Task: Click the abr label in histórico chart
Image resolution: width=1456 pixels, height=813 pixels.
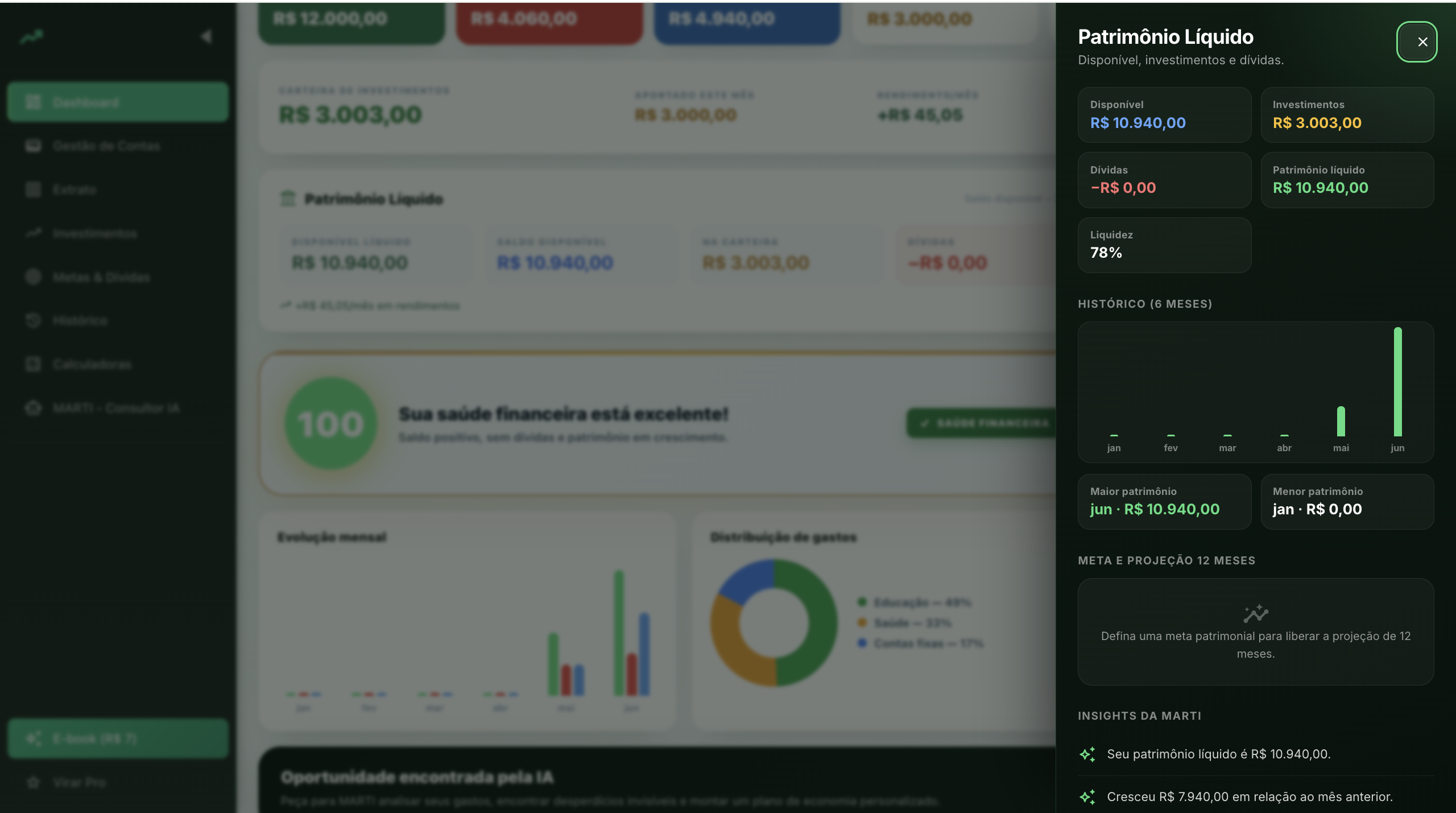Action: pos(1284,448)
